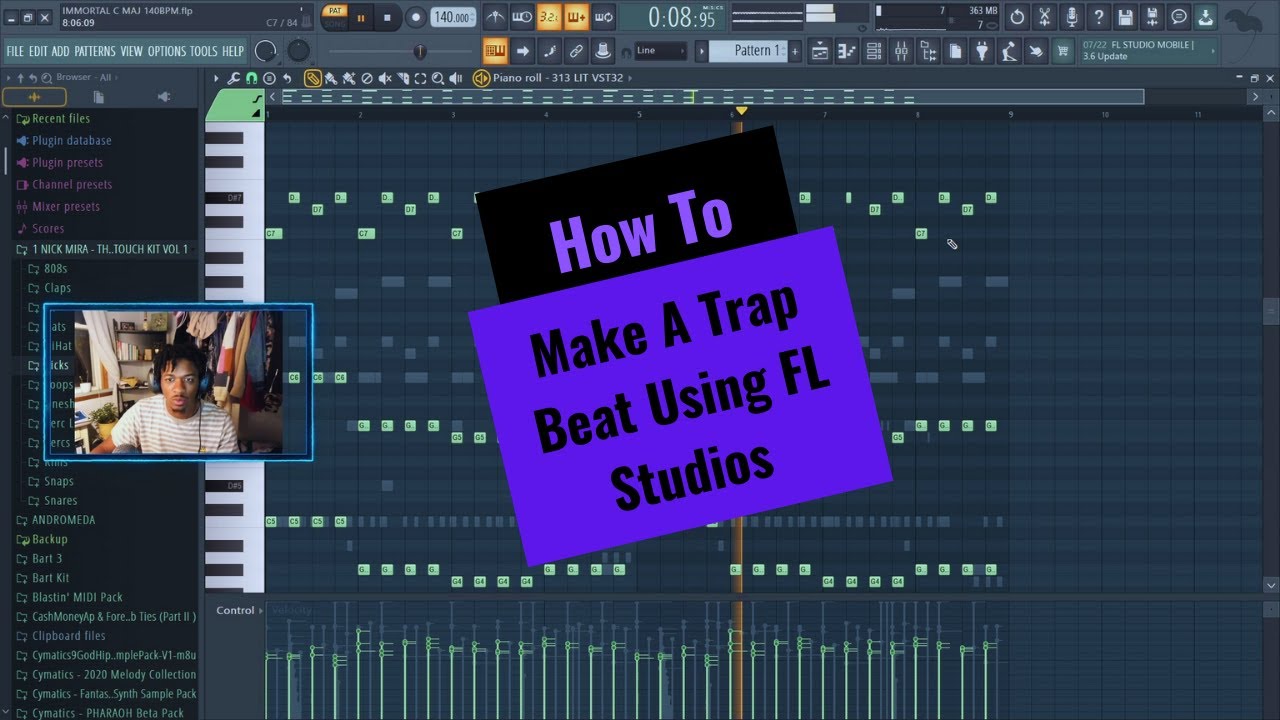Screen dimensions: 1280x720
Task: Expand the Backup folder in browser
Action: click(49, 539)
